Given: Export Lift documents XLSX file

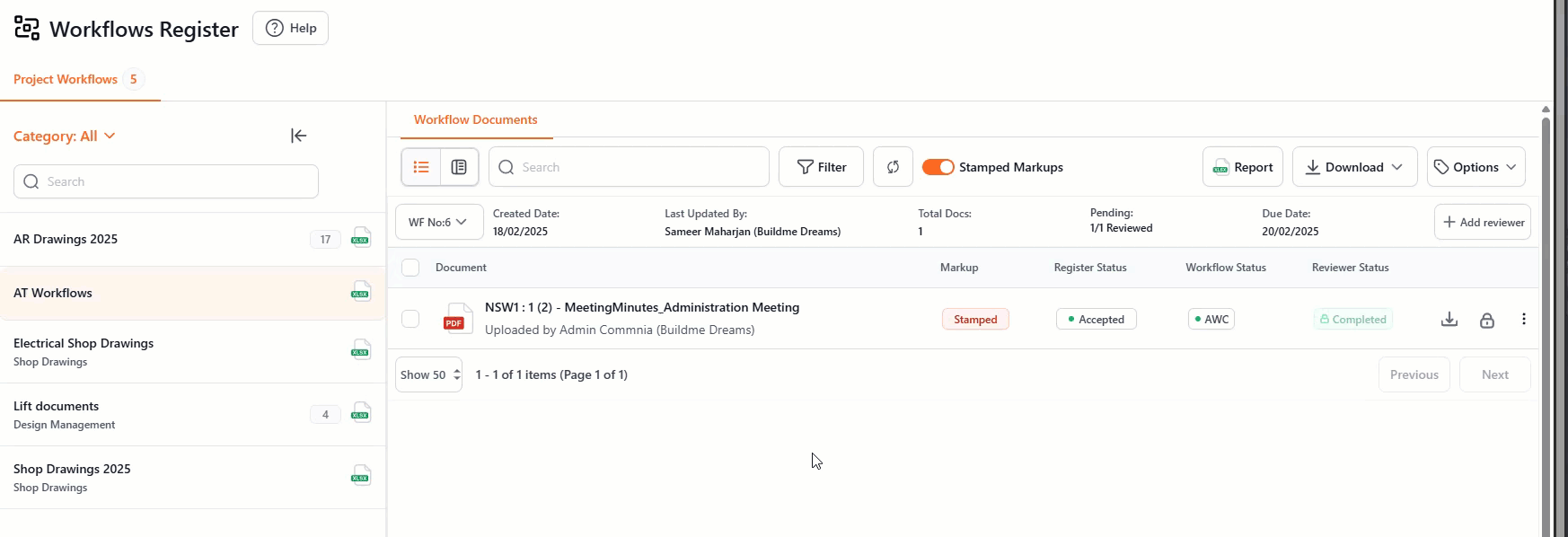Looking at the screenshot, I should pos(361,414).
